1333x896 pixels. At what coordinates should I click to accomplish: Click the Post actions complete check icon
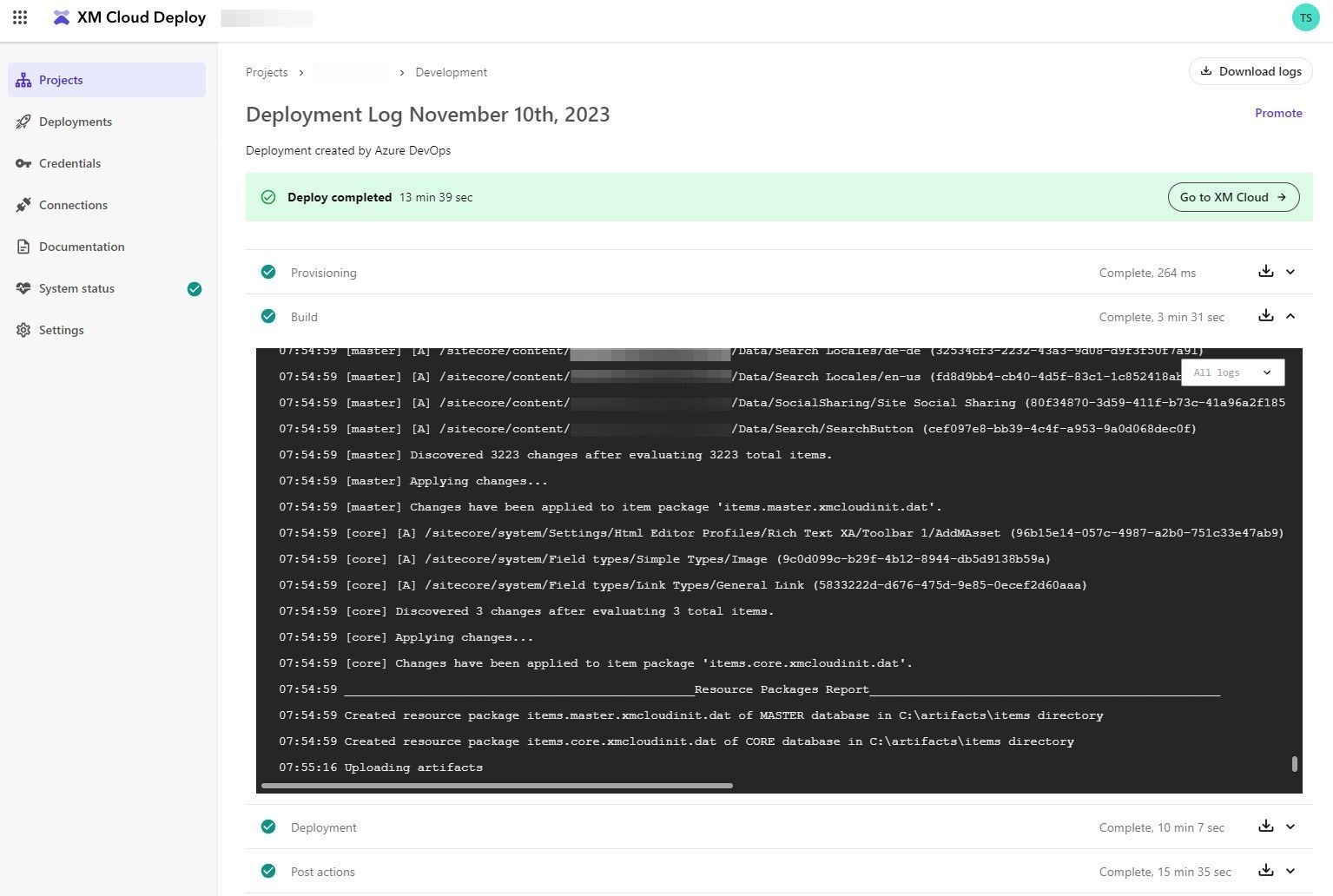point(268,871)
